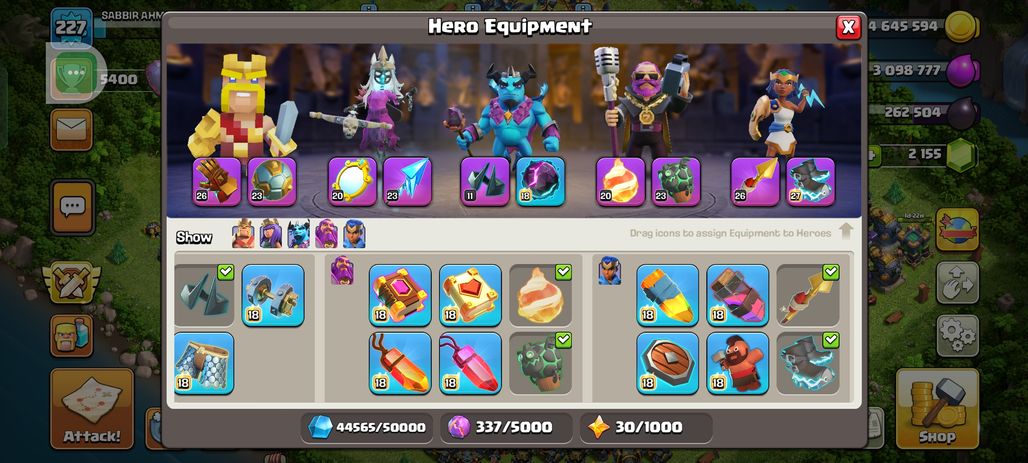Show only Royal Champion equipment

[354, 233]
